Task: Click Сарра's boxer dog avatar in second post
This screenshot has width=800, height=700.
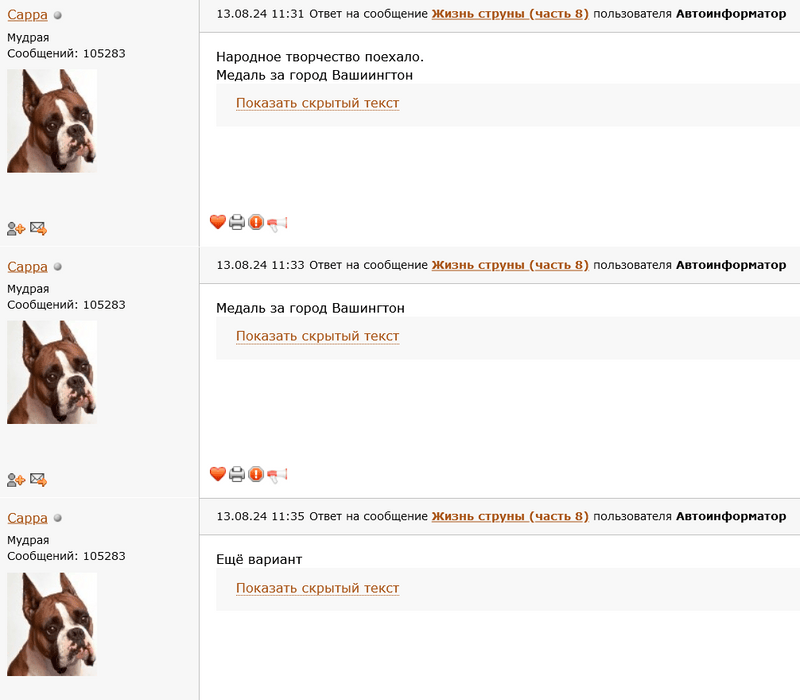Action: tap(52, 372)
